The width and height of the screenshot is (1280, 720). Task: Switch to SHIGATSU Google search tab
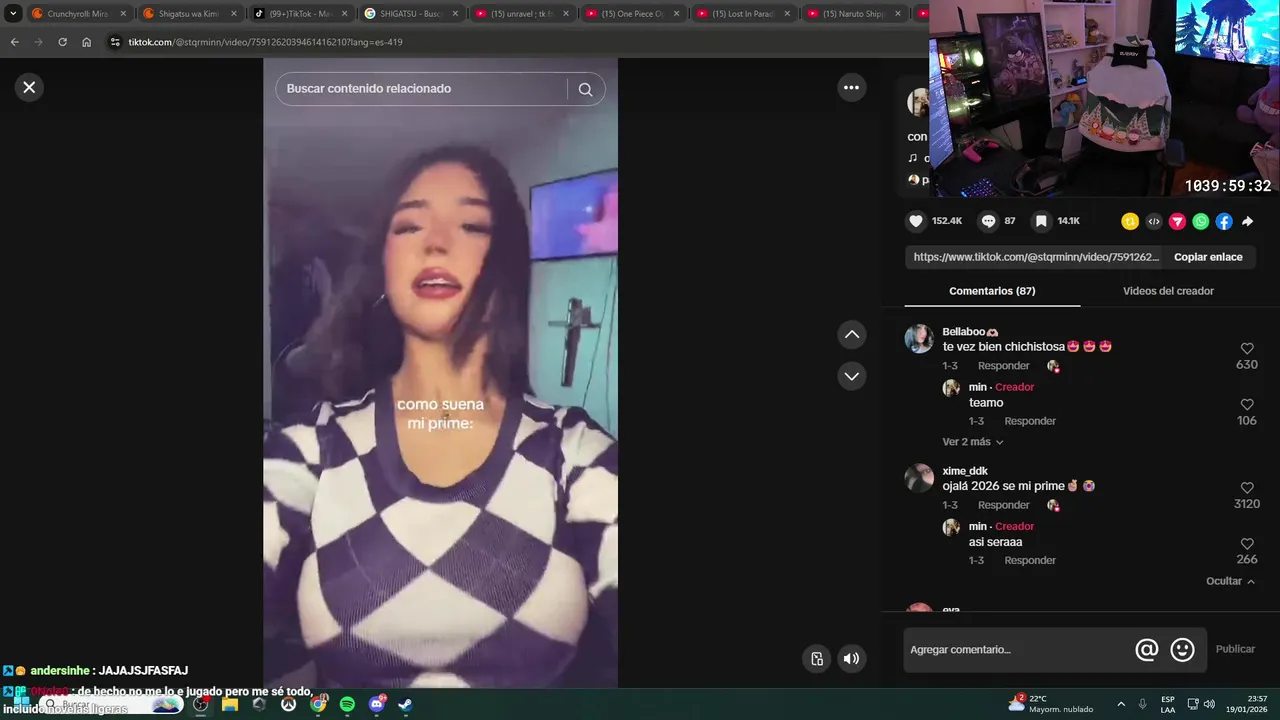click(411, 14)
